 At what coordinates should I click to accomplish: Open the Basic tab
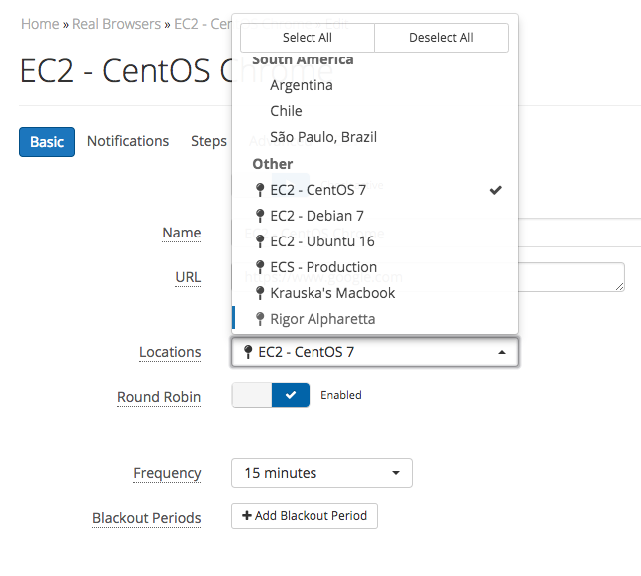click(47, 142)
